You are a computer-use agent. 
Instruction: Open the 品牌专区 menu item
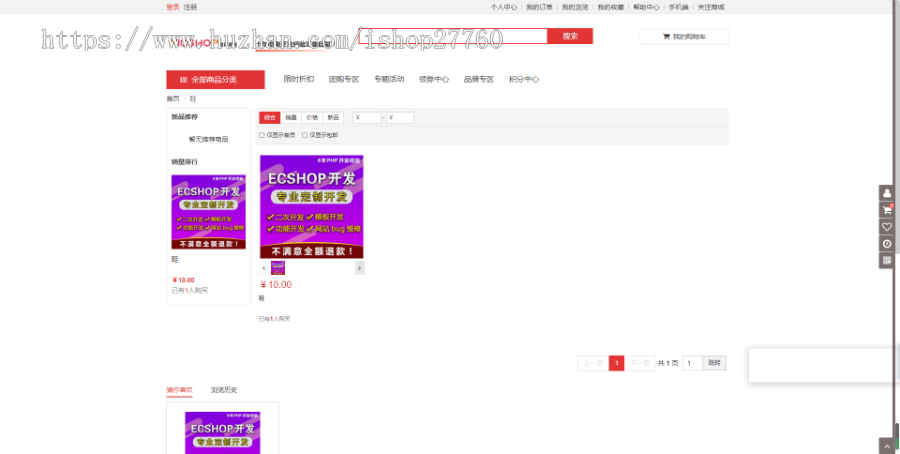[x=479, y=79]
